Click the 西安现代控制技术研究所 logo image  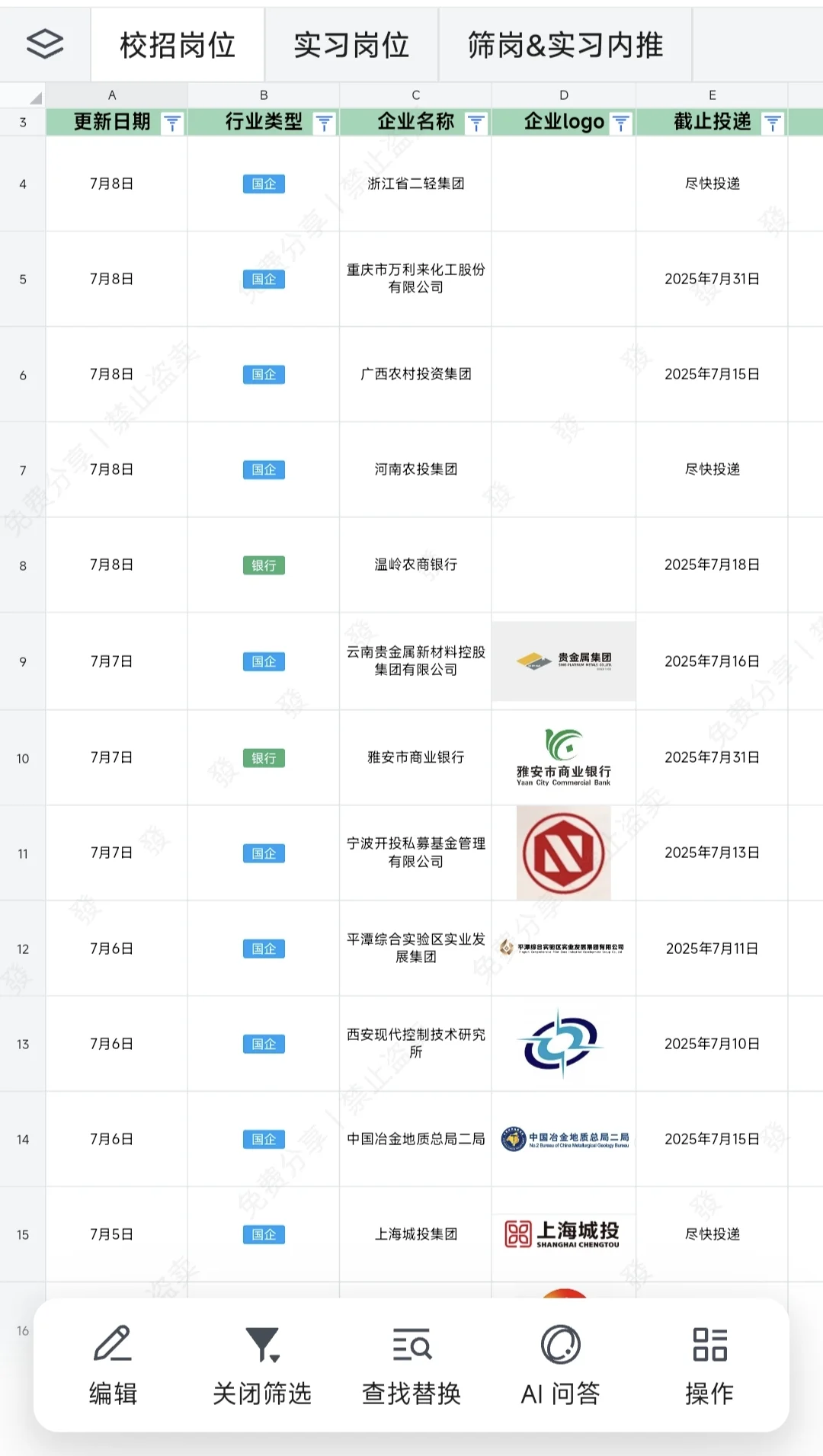[x=561, y=1043]
